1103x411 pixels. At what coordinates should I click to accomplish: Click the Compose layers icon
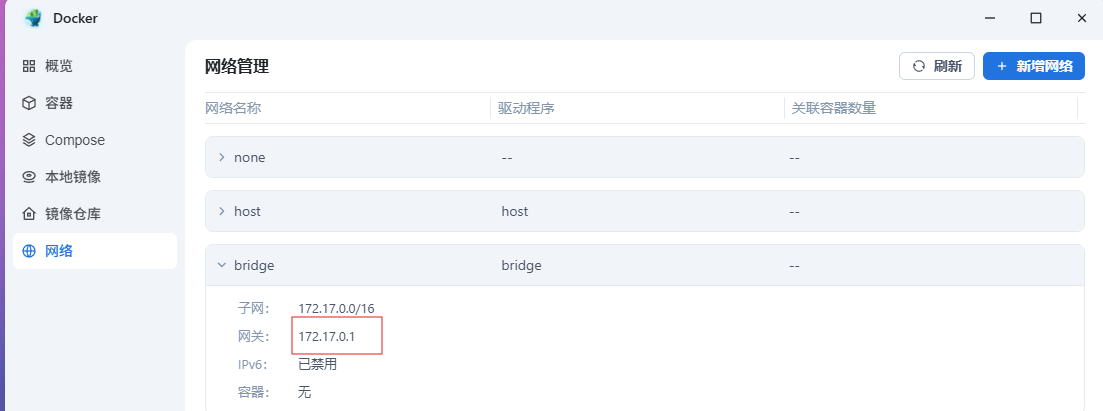pyautogui.click(x=29, y=140)
